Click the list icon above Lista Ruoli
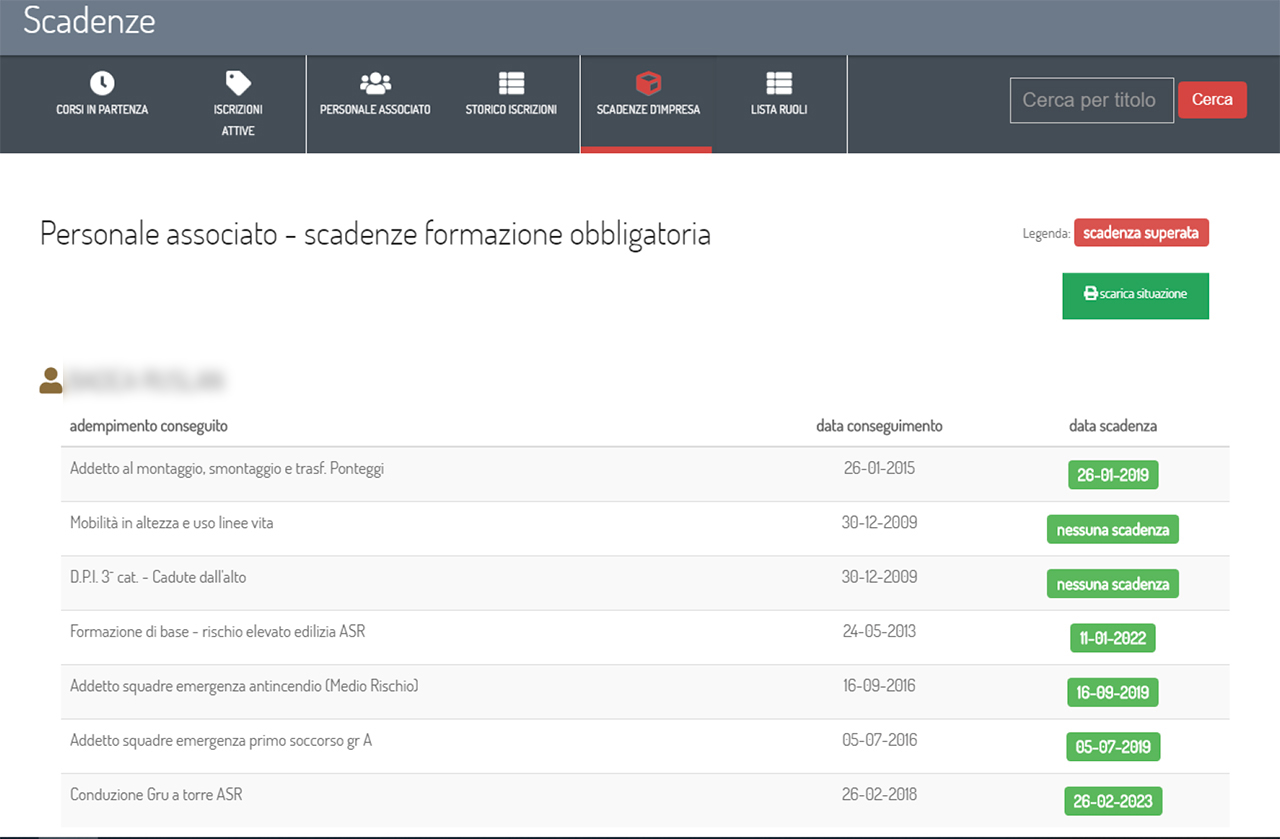This screenshot has width=1280, height=839. pos(778,83)
